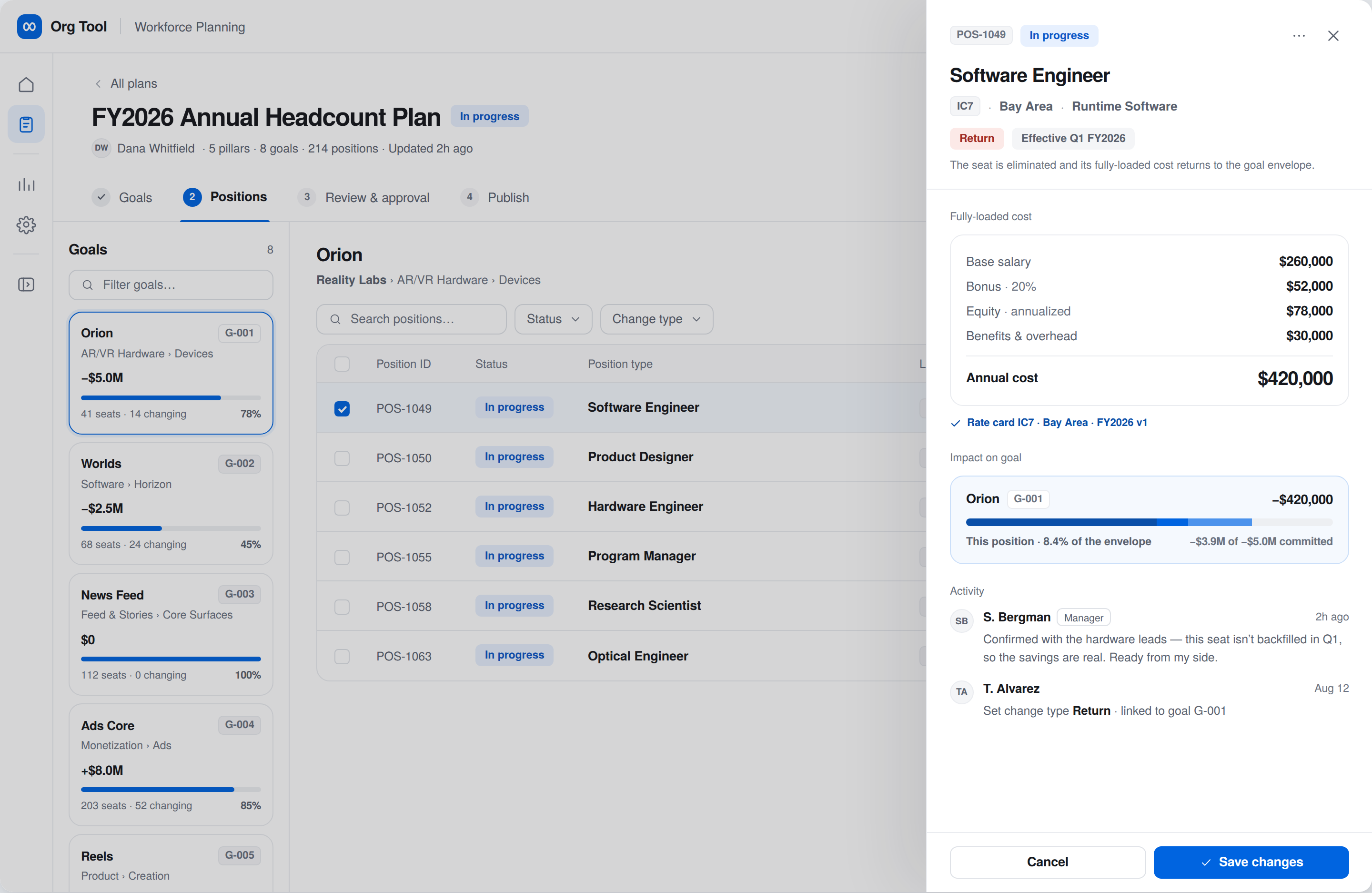Click the TA avatar for T. Alvarez

(x=961, y=691)
